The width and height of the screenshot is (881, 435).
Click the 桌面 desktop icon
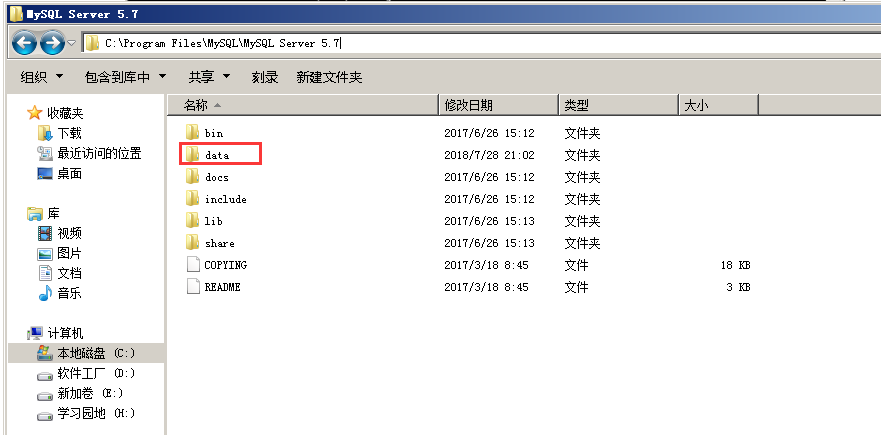[45, 174]
